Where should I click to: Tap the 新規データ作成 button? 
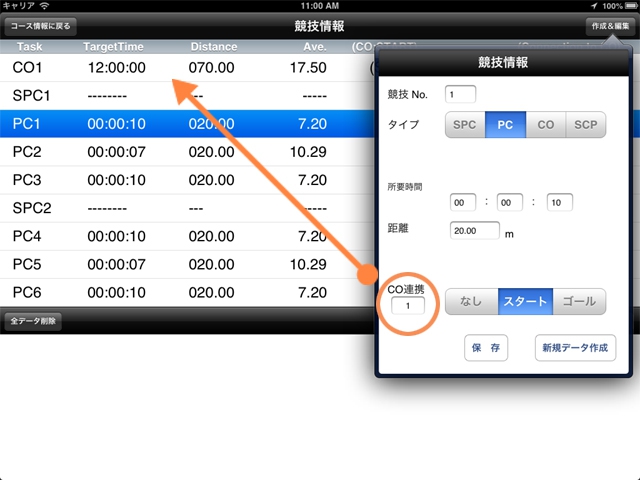tap(575, 347)
